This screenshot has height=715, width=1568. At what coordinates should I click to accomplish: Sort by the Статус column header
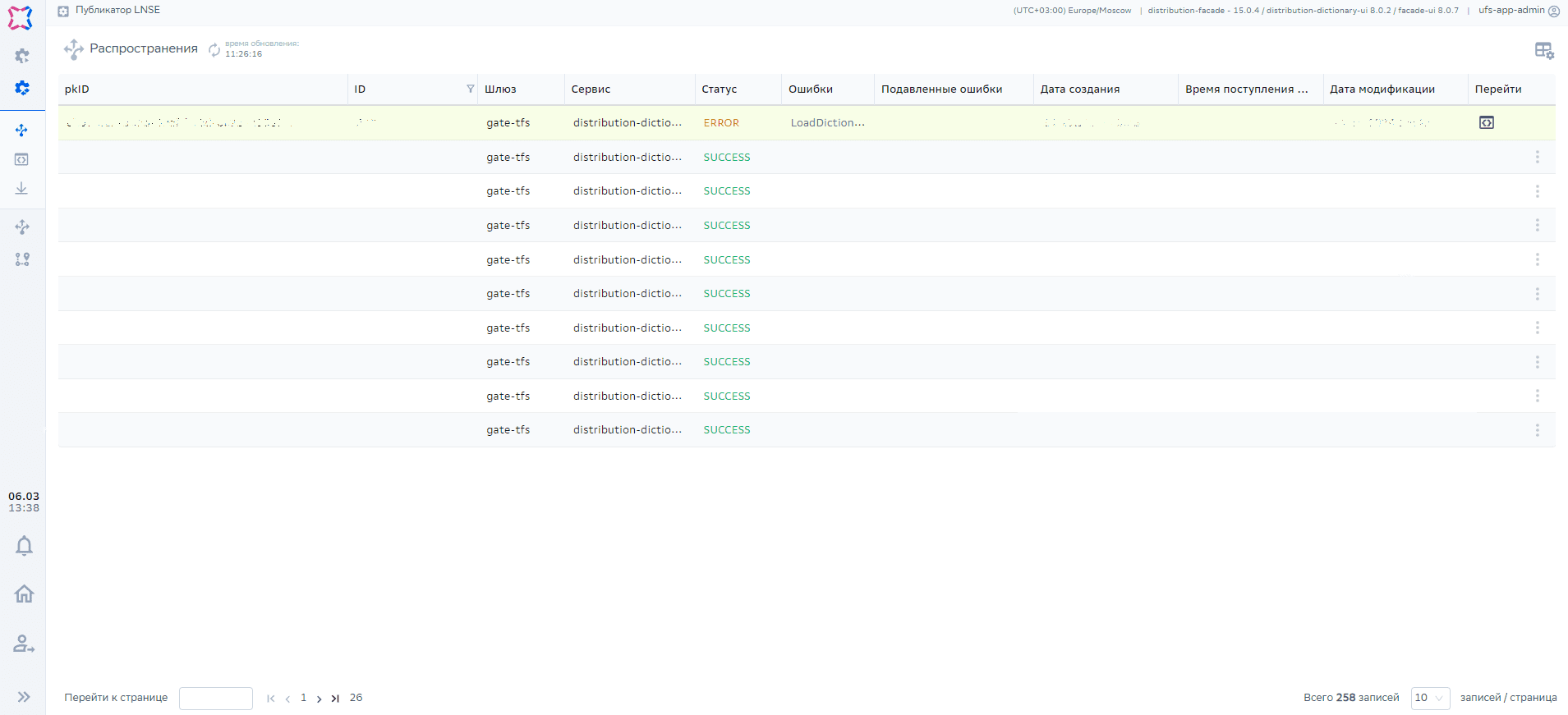720,89
